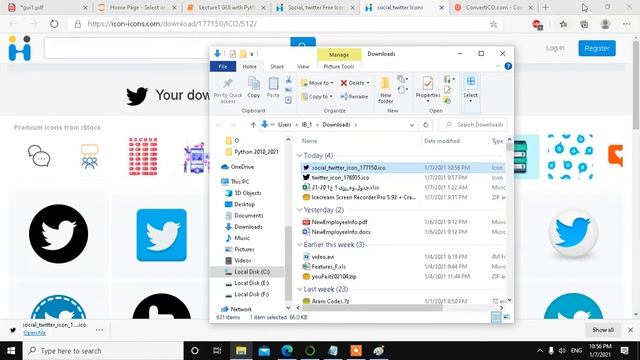Click Show all downloads button
Image resolution: width=640 pixels, height=360 pixels.
(x=602, y=330)
